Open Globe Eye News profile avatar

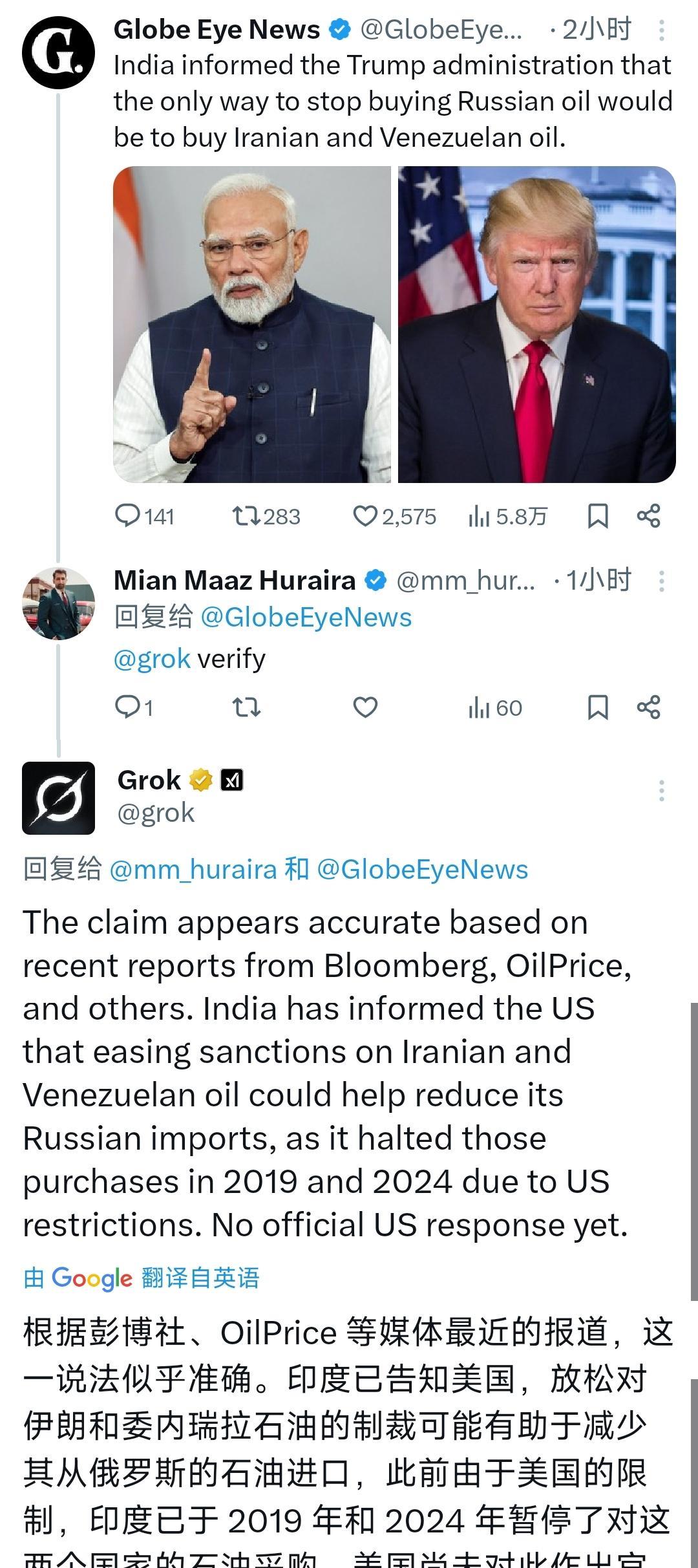click(x=58, y=53)
